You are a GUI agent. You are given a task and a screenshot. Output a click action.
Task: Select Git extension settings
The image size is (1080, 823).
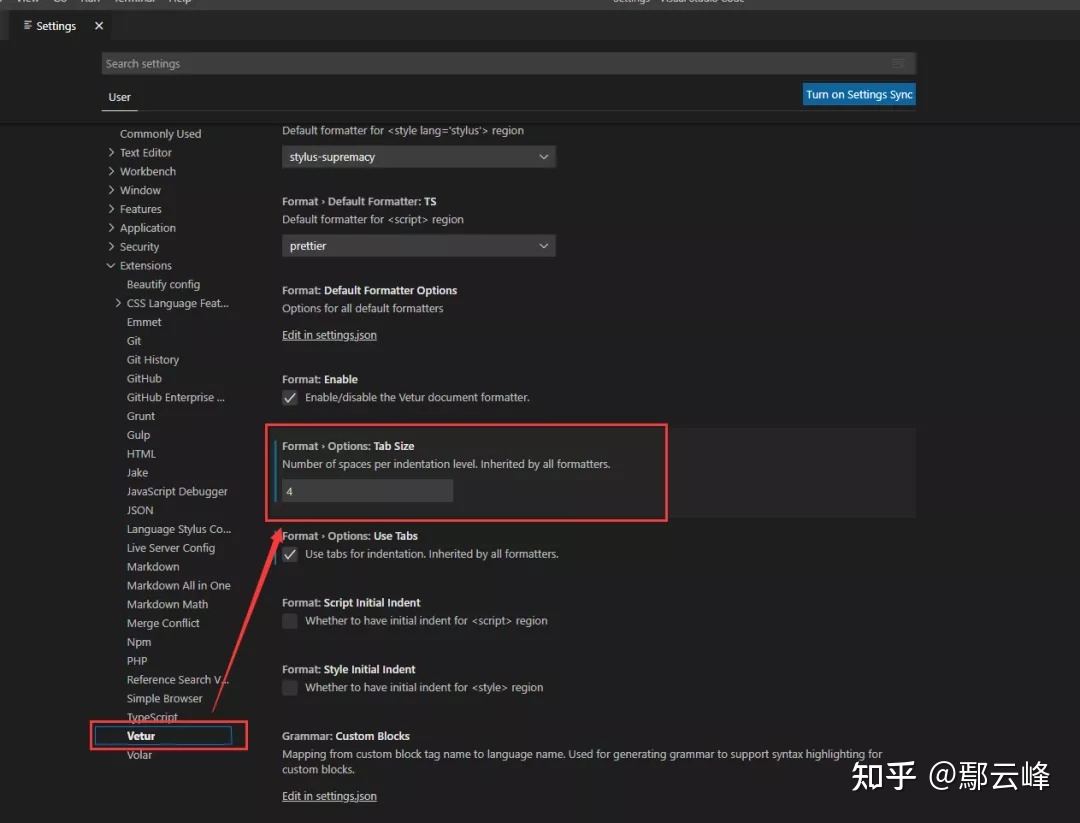[134, 341]
